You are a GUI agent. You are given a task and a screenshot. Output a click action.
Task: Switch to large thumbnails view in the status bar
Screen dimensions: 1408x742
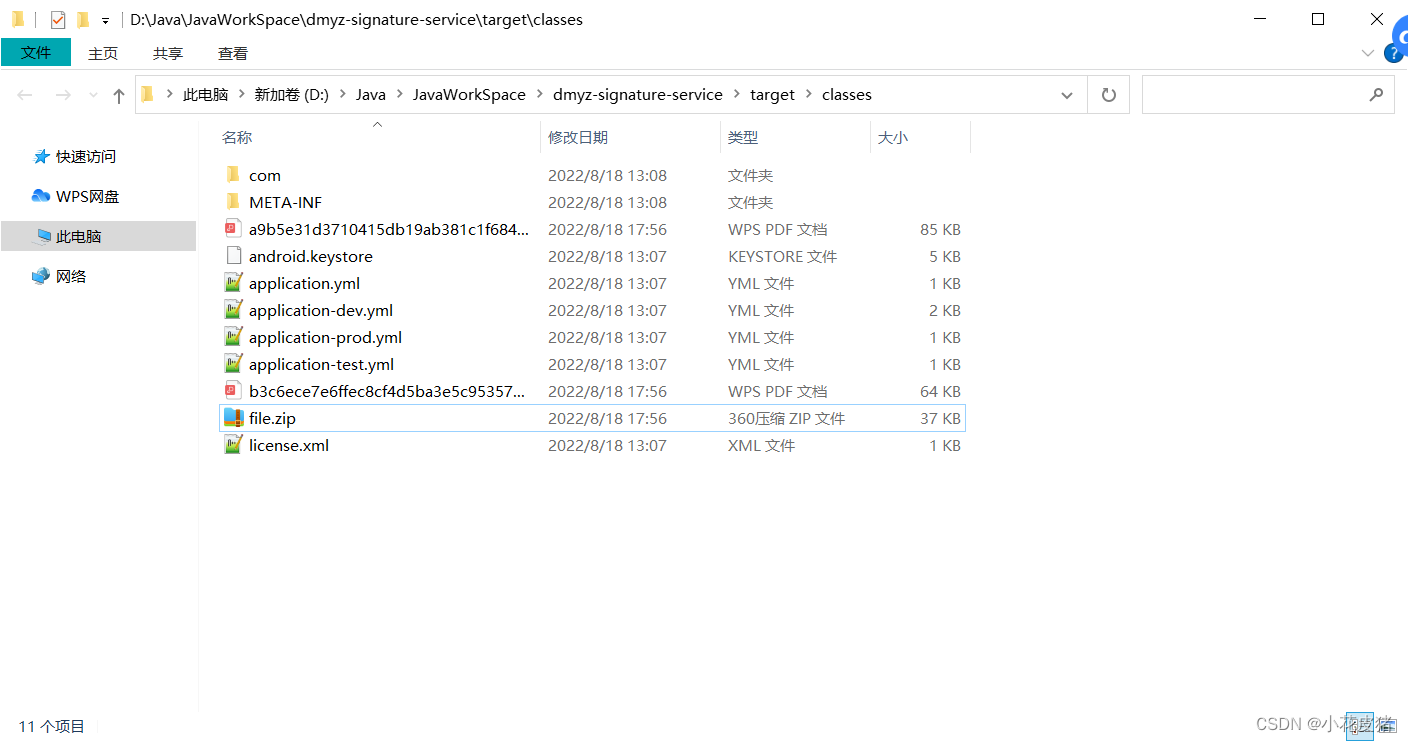[x=1386, y=727]
